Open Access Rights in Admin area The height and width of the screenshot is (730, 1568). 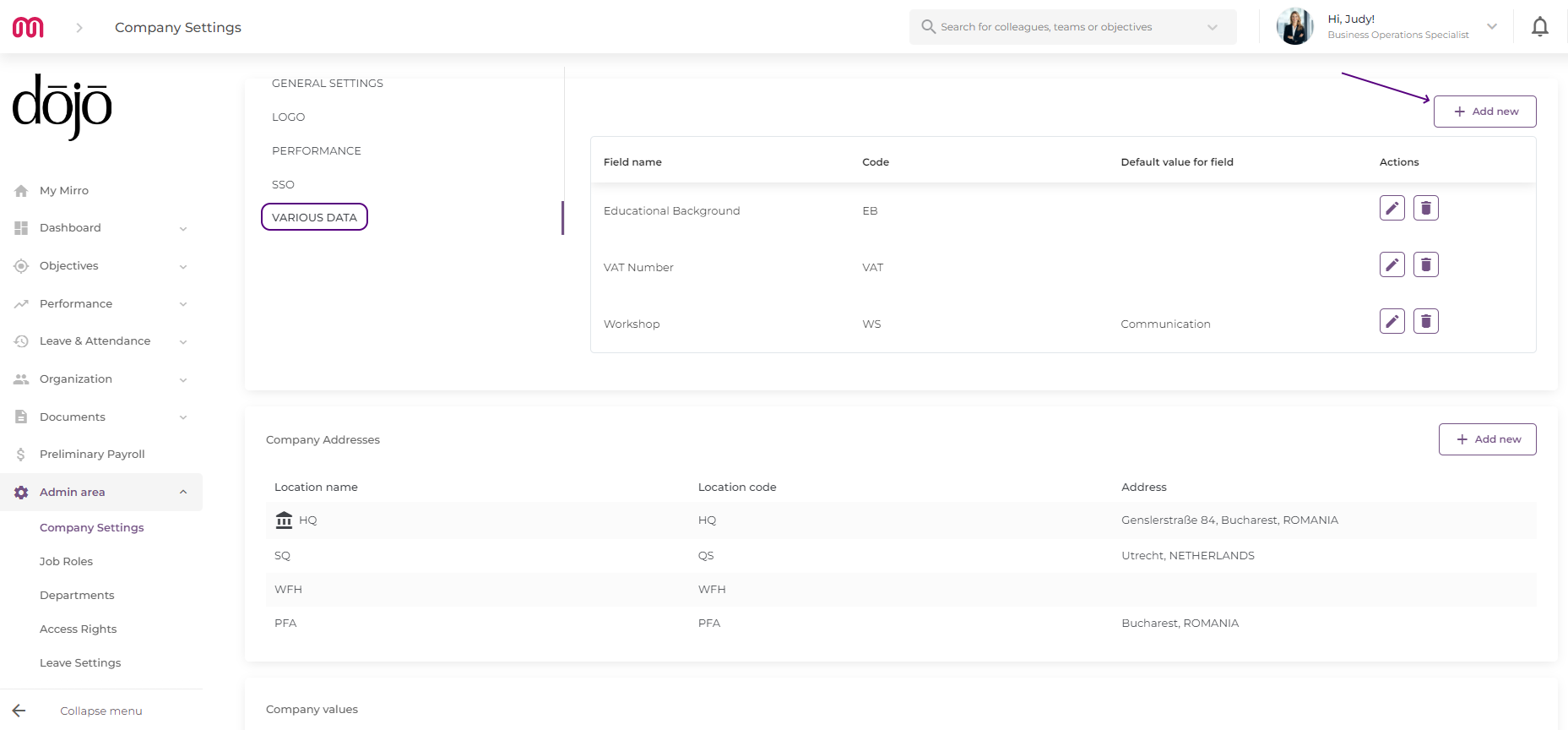tap(79, 629)
